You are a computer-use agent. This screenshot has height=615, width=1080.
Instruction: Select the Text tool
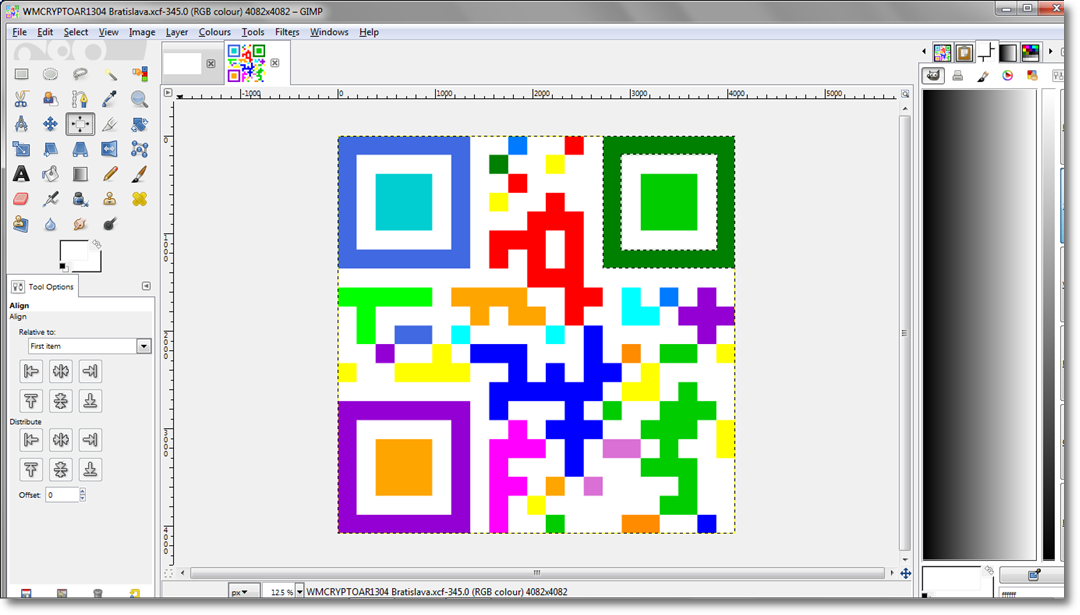pyautogui.click(x=21, y=174)
